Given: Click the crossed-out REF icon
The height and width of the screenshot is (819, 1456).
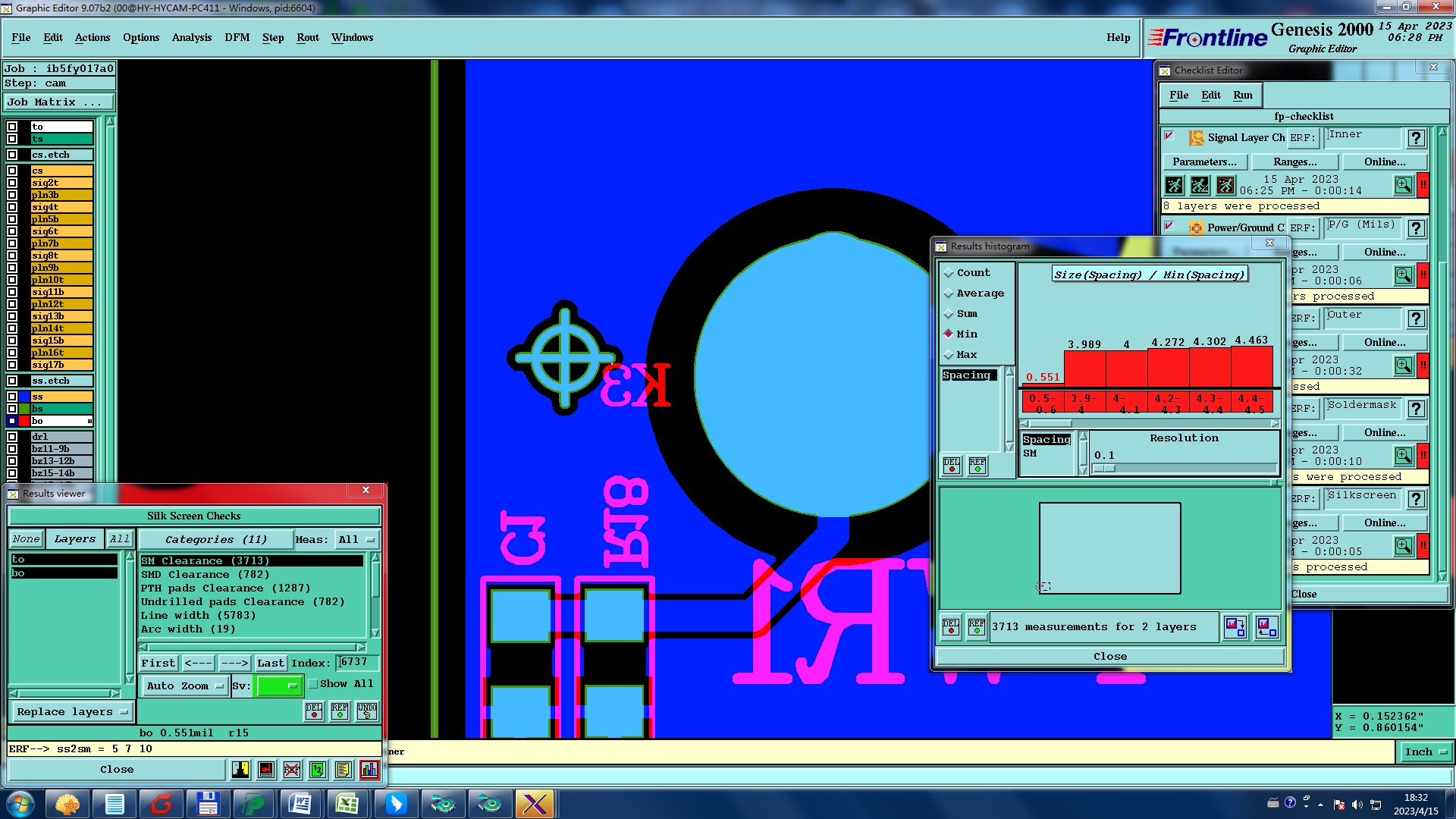Looking at the screenshot, I should click(292, 770).
